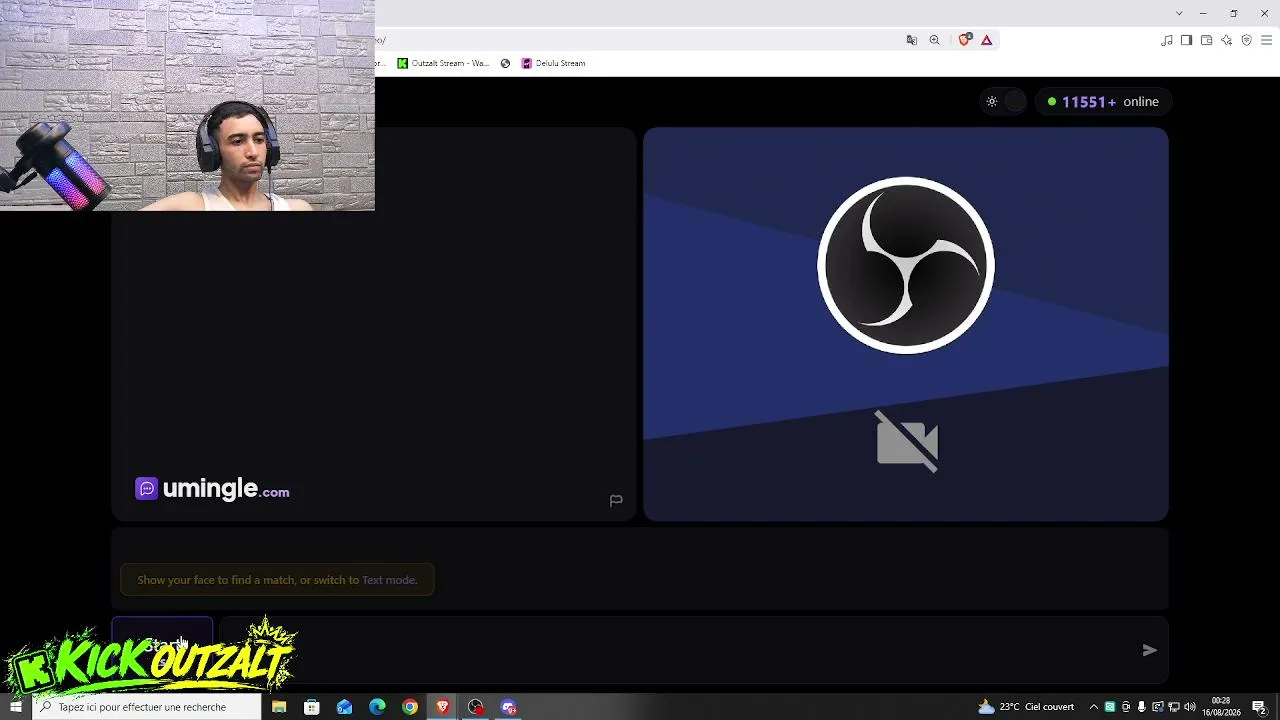This screenshot has height=720, width=1280.
Task: Click the bookmark icon between the two streams
Action: coord(505,63)
